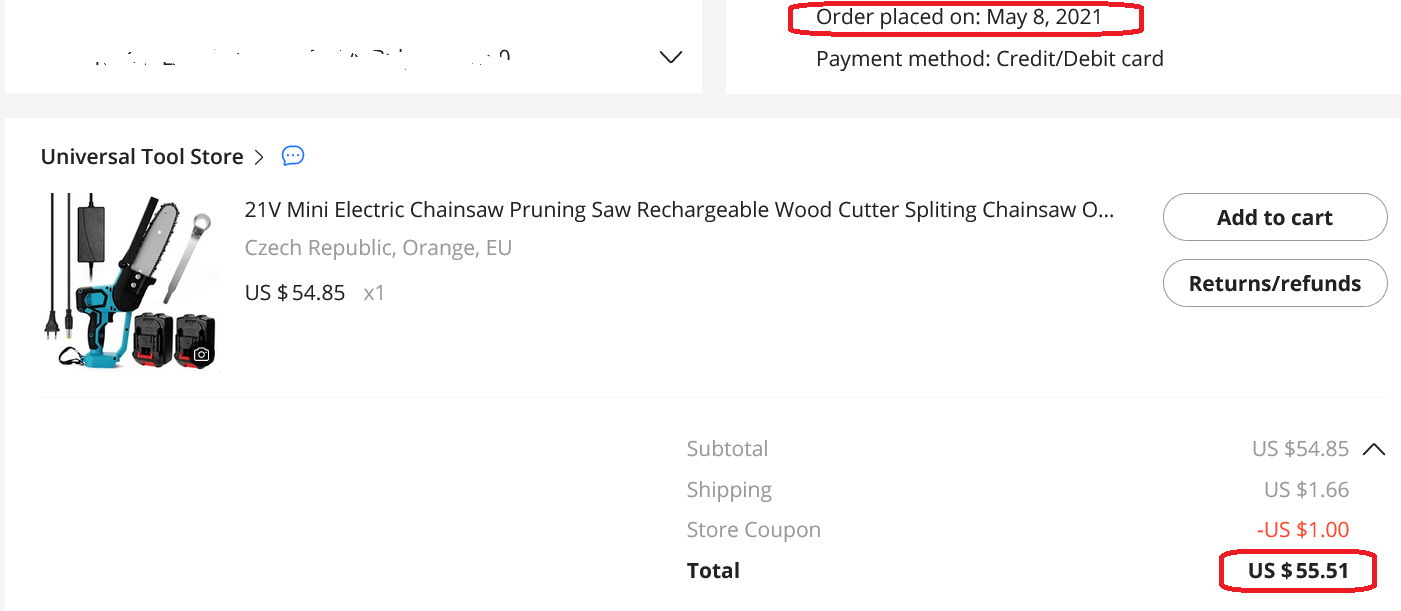Click the Store Coupon discount amount
The width and height of the screenshot is (1401, 611).
1302,530
